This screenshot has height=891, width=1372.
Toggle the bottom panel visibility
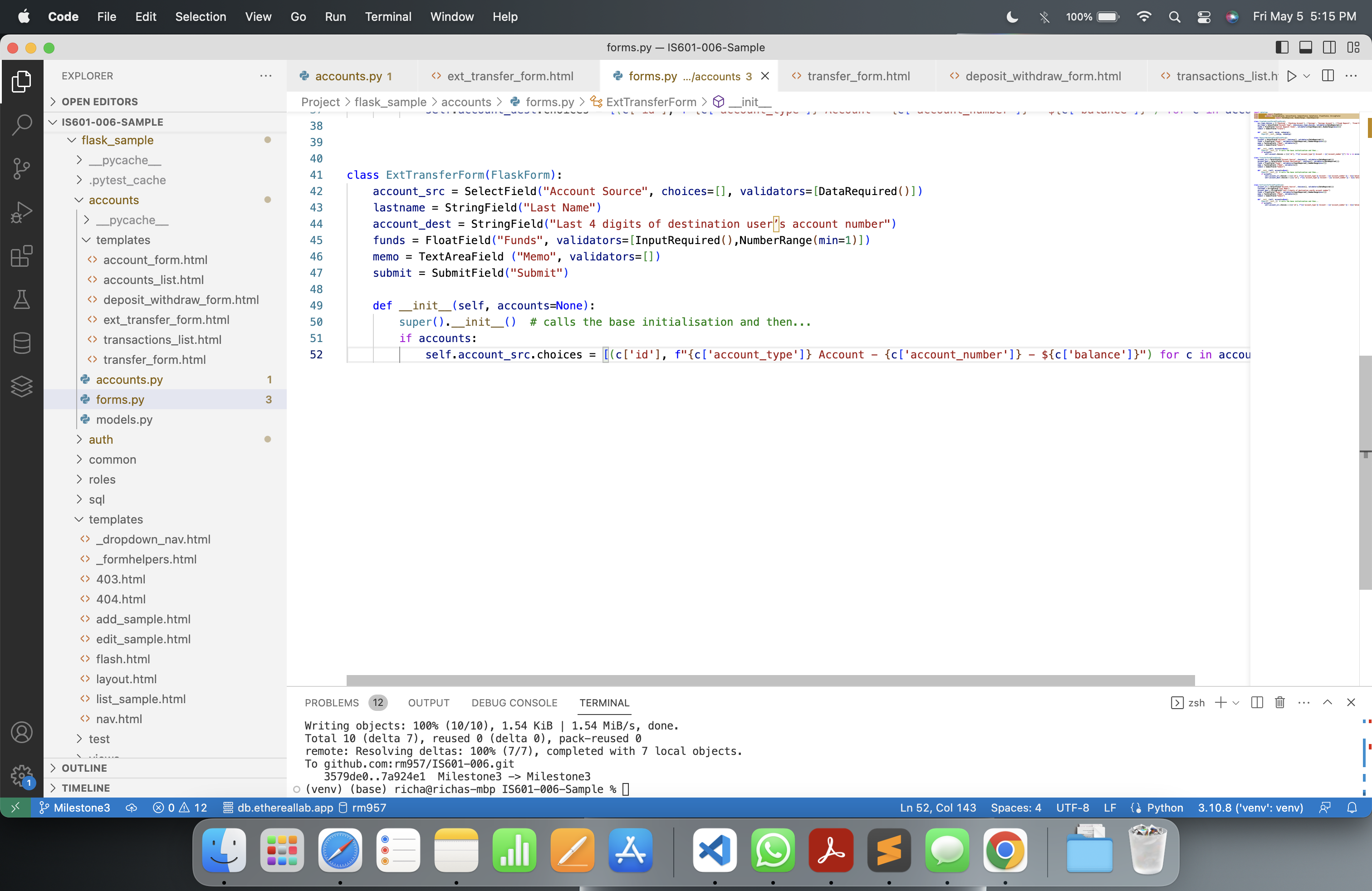[1306, 47]
